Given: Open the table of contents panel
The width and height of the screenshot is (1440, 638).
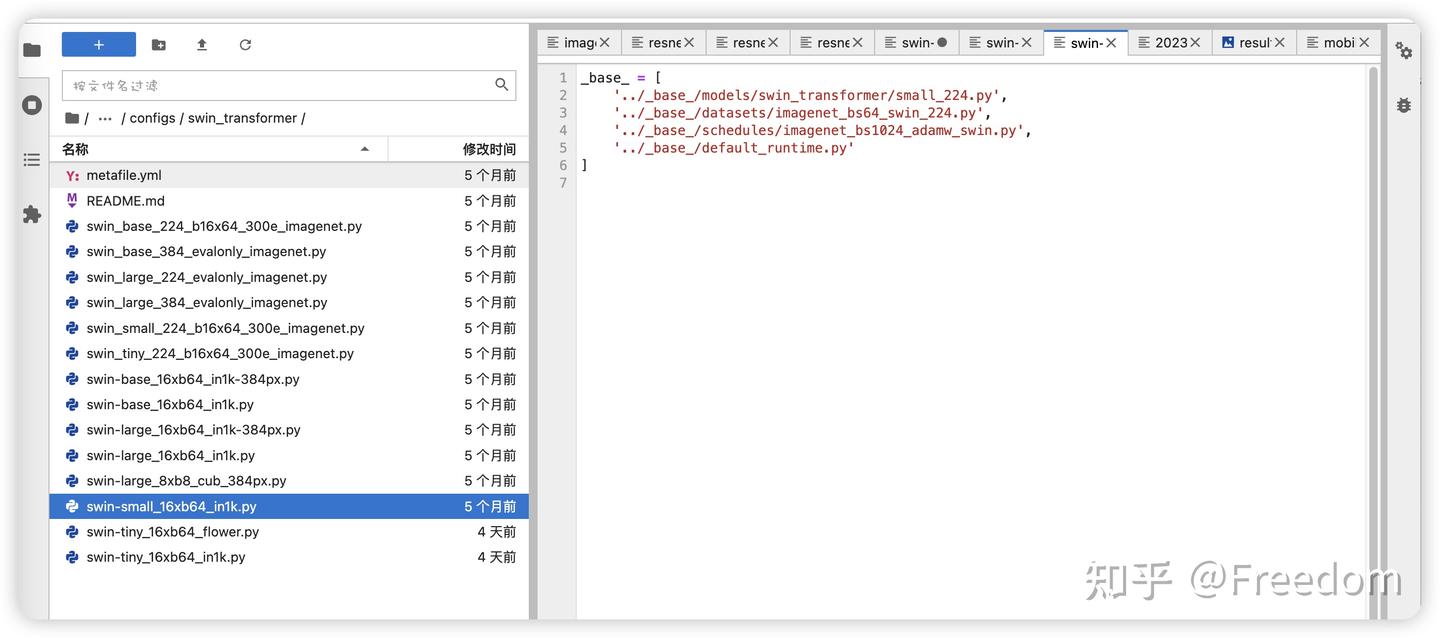Looking at the screenshot, I should tap(32, 160).
